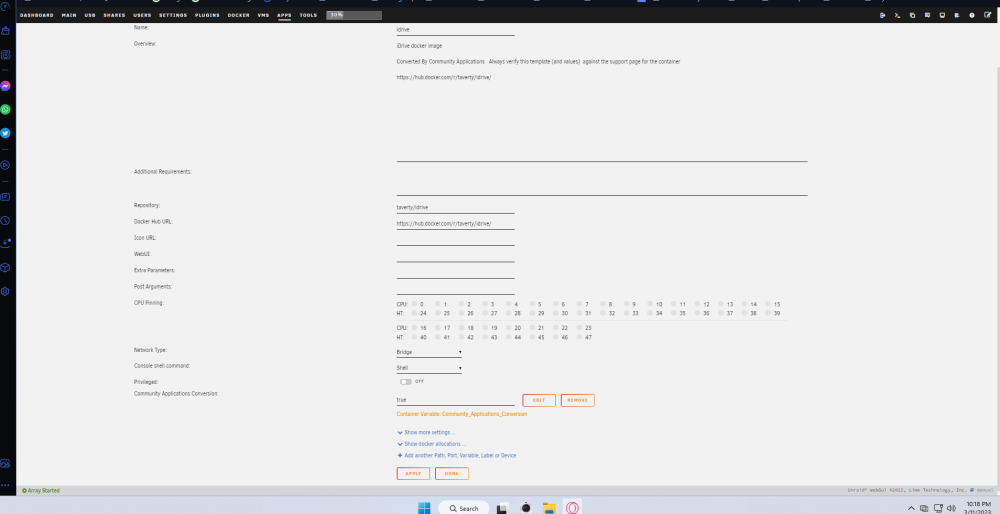Click the Name field containing idrive
1000x514 pixels.
455,30
